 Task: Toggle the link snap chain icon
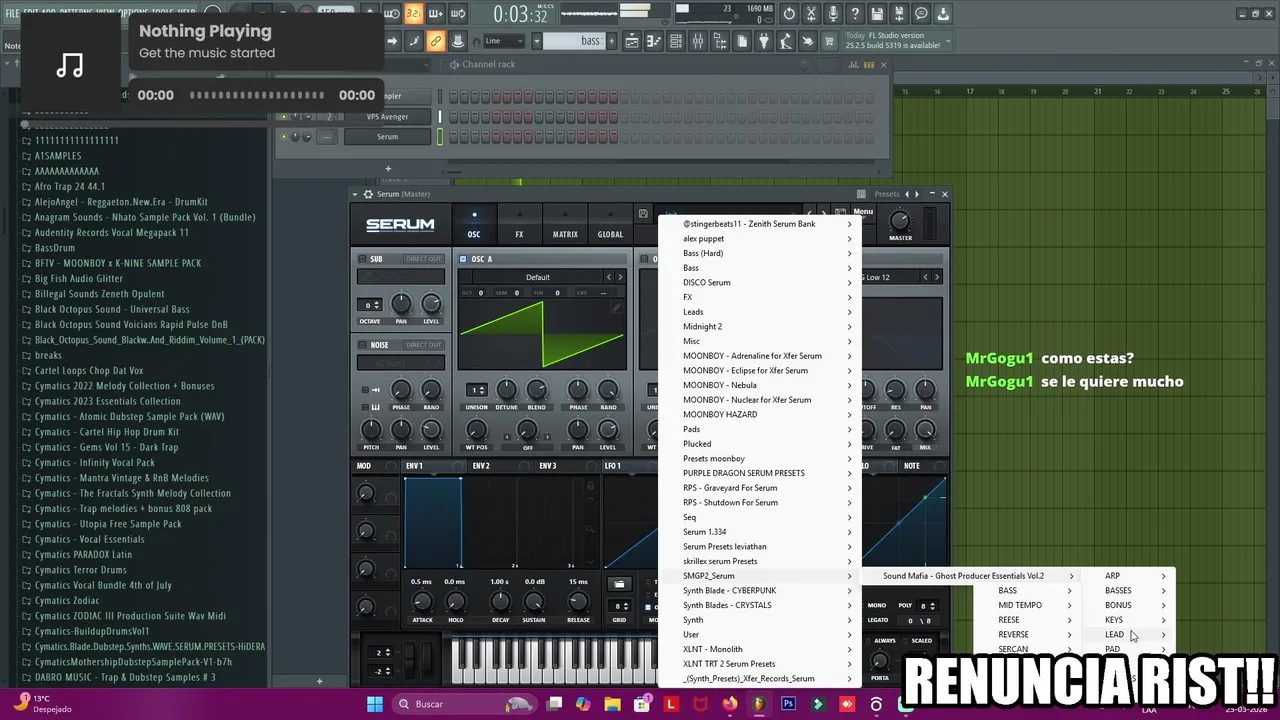pyautogui.click(x=435, y=41)
